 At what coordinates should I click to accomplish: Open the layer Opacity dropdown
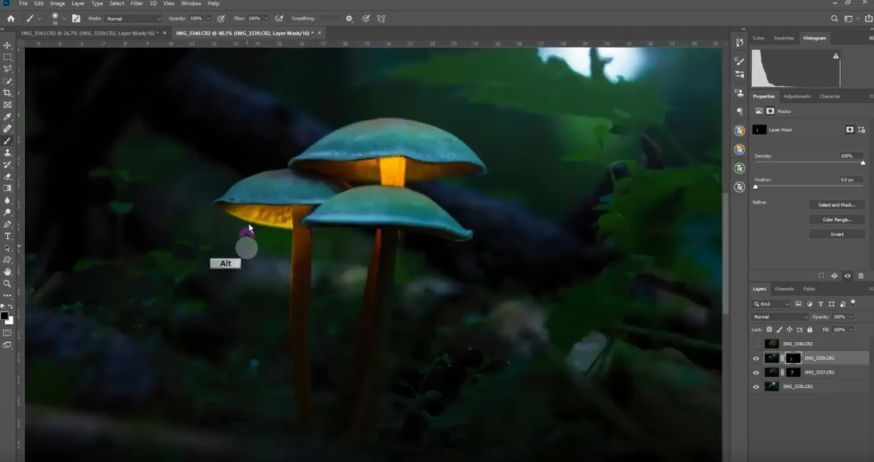pos(852,317)
